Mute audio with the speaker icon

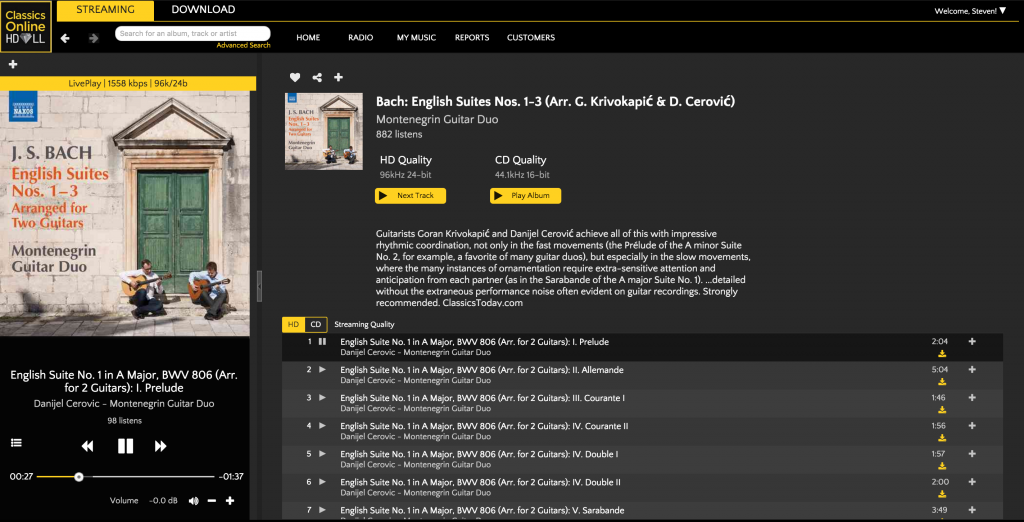coord(194,500)
